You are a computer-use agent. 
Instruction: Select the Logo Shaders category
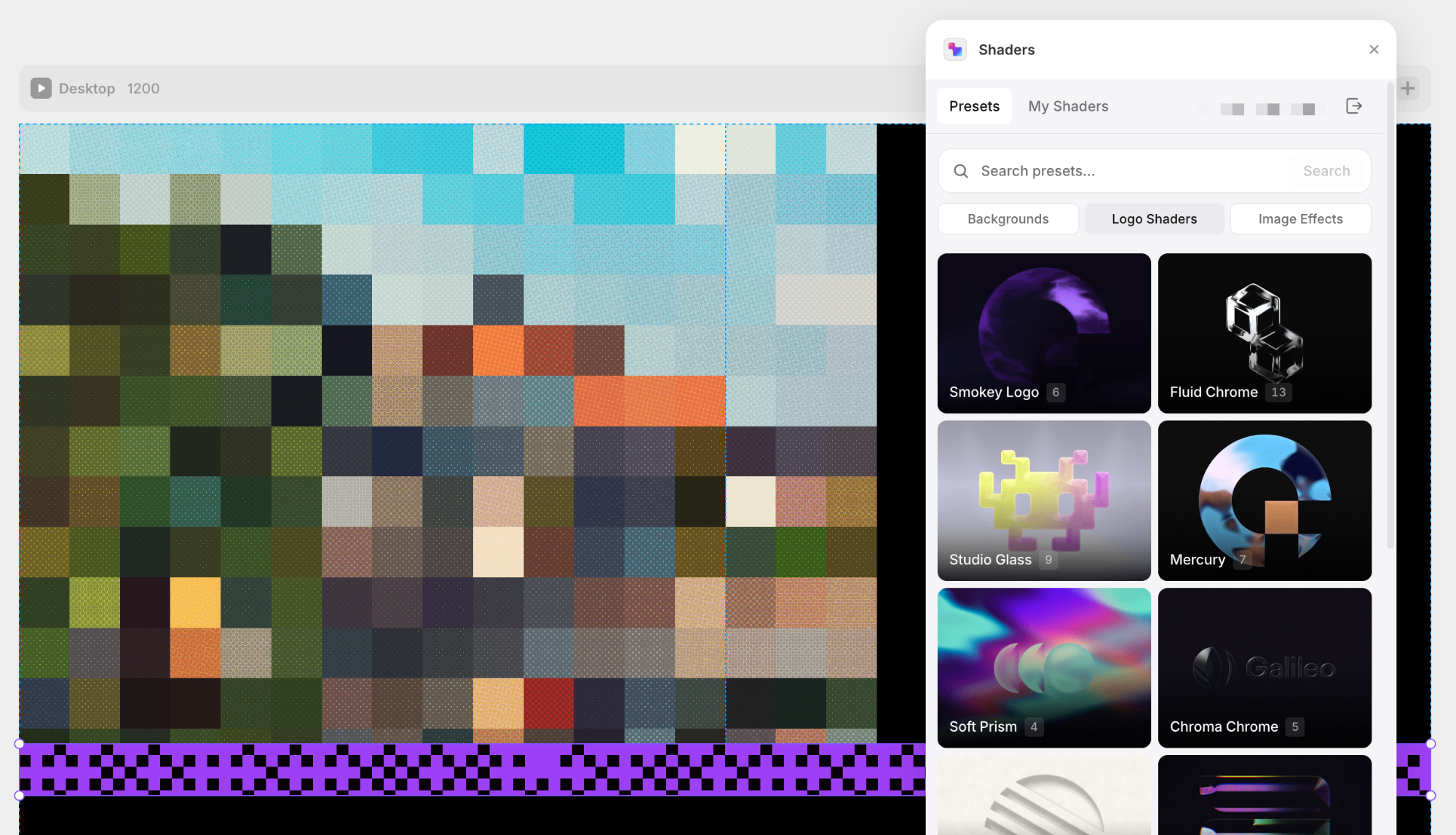(x=1154, y=219)
